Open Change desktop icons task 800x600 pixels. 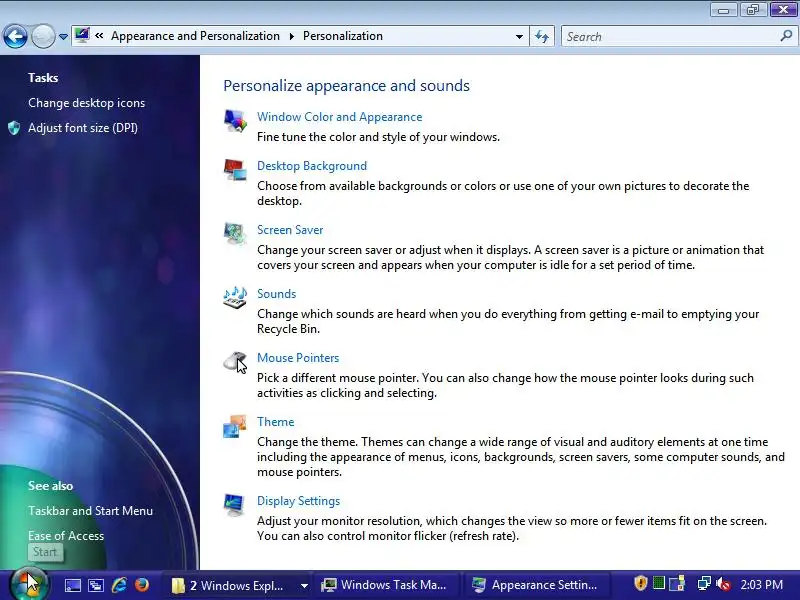(x=87, y=103)
